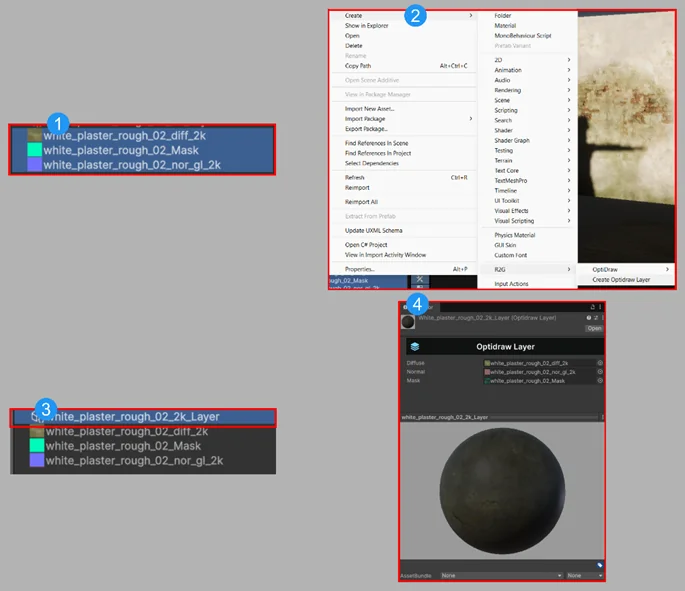
Task: Click the green Mask texture thumbnail in the selected group
Action: point(35,150)
